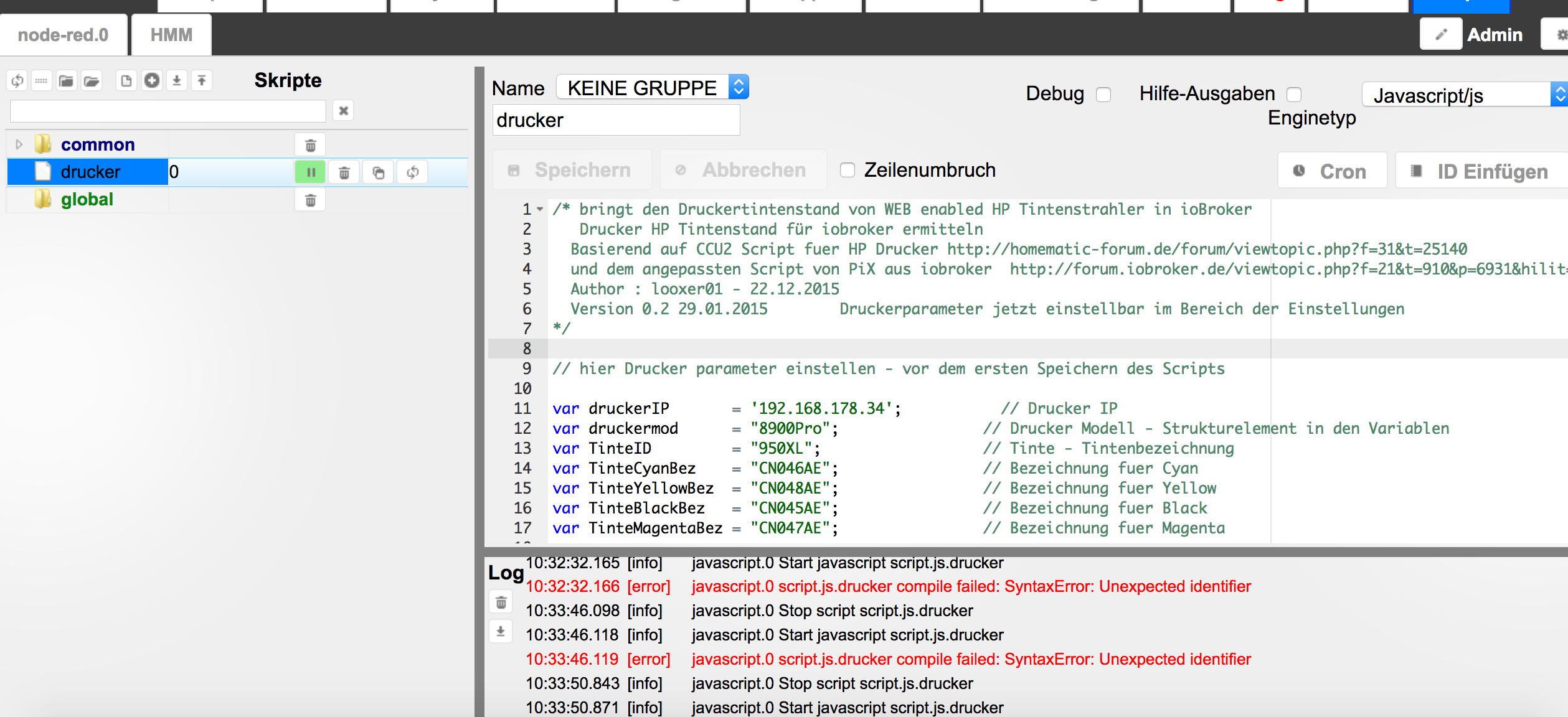1568x717 pixels.
Task: Restart the drucker script
Action: click(412, 172)
